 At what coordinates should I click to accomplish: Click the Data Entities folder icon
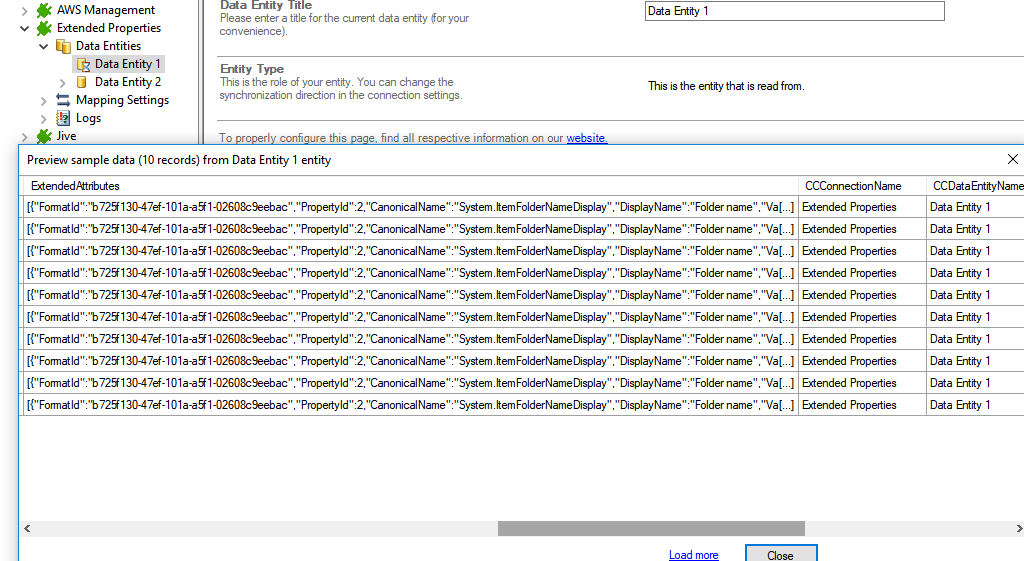pyautogui.click(x=63, y=46)
